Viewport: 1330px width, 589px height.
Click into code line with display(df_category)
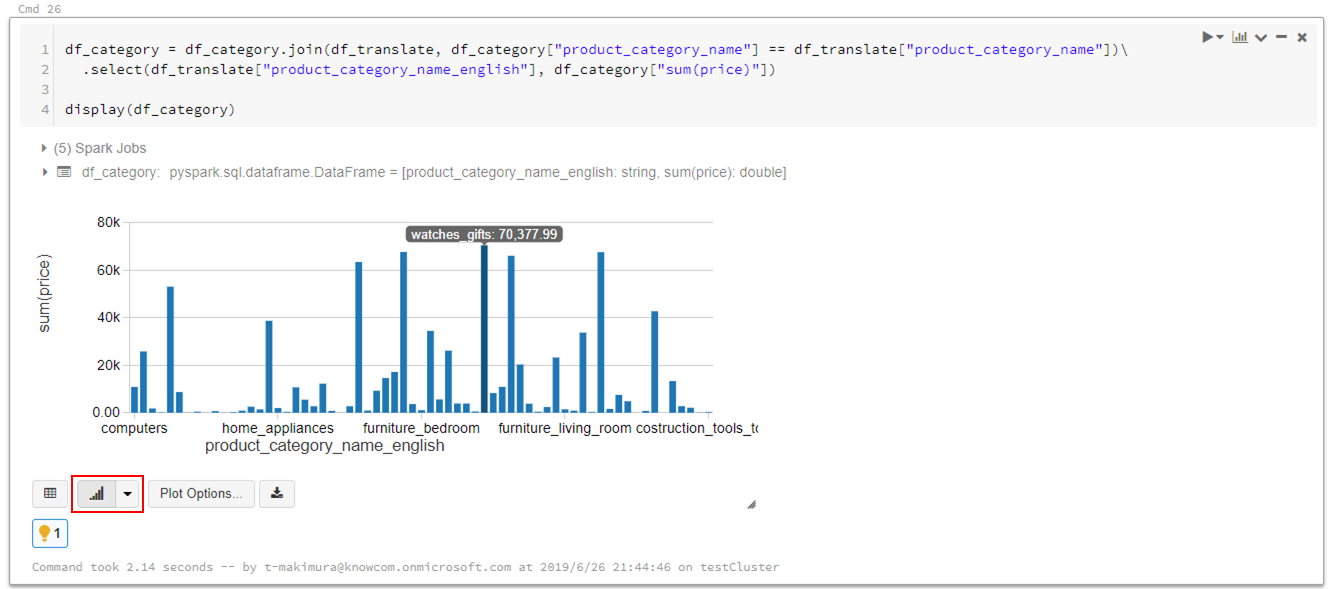click(x=150, y=109)
